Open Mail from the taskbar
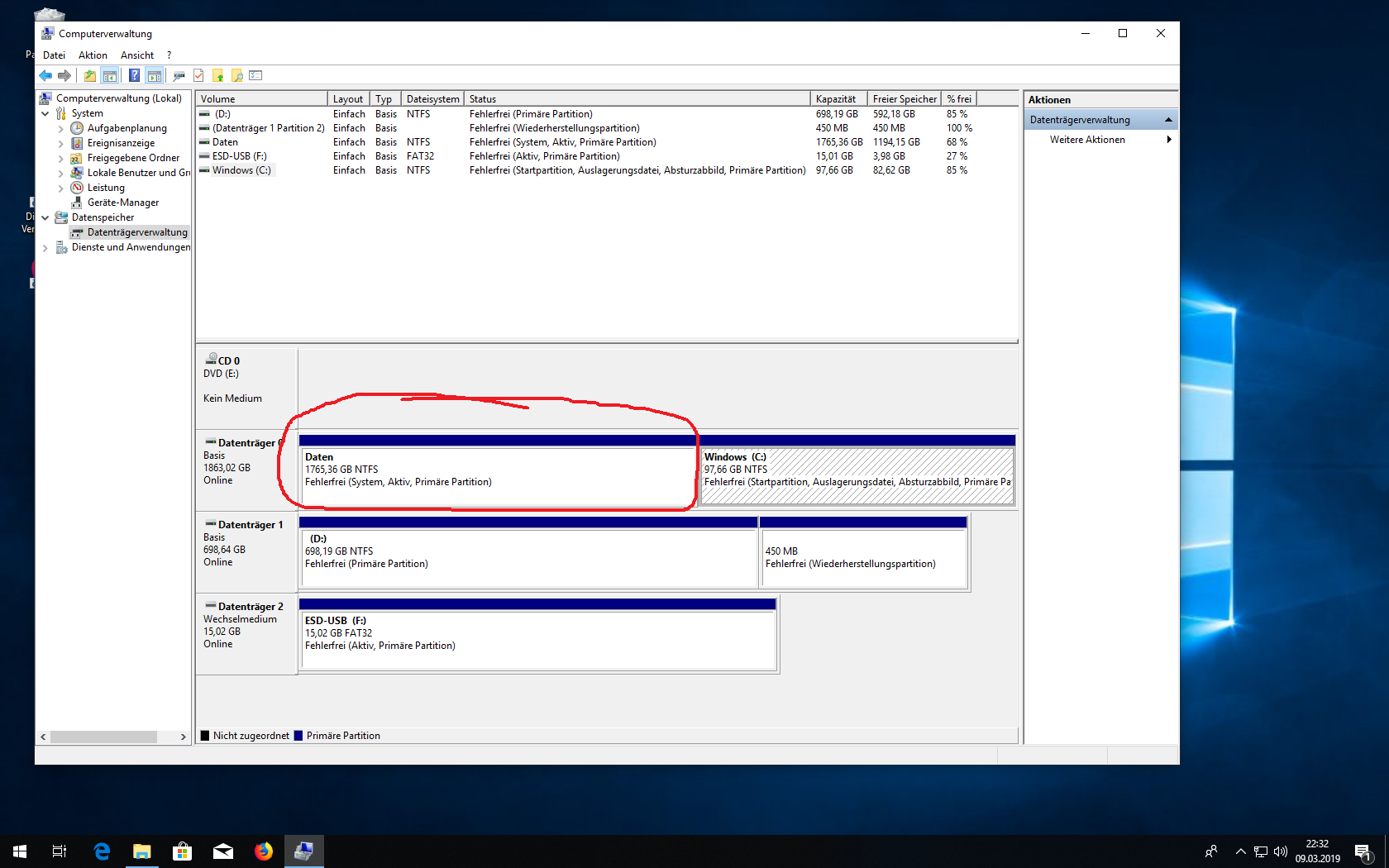The height and width of the screenshot is (868, 1389). click(223, 851)
